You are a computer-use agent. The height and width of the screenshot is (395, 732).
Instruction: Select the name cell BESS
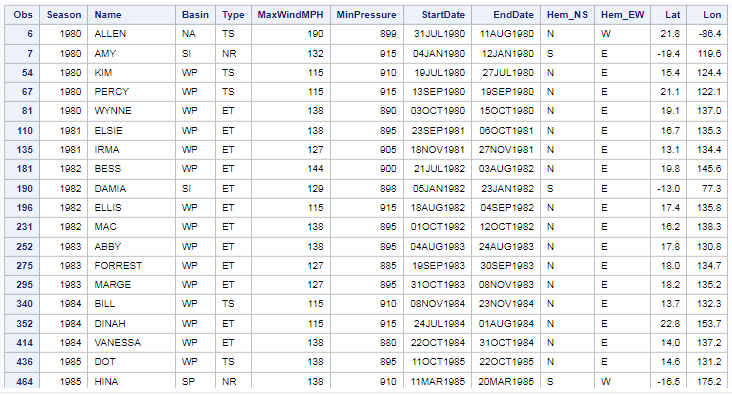click(132, 169)
